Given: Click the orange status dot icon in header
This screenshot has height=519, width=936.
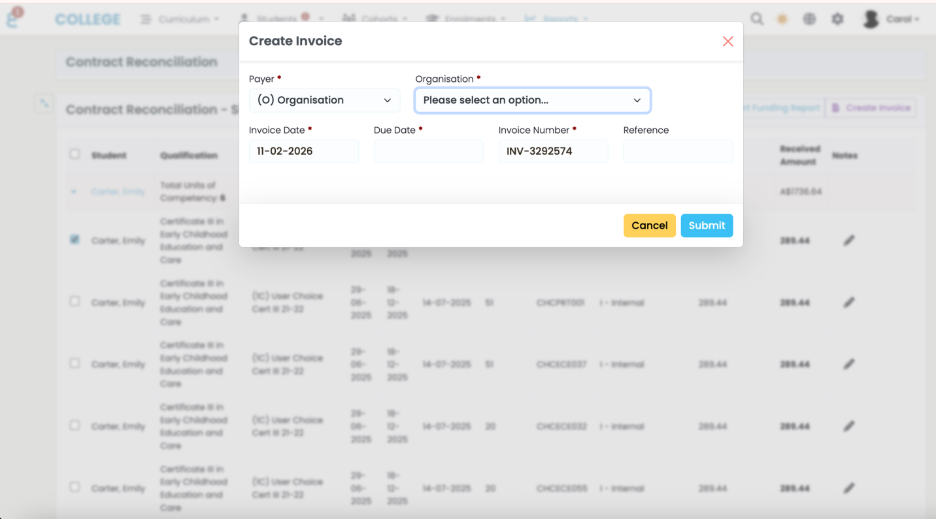Looking at the screenshot, I should pyautogui.click(x=783, y=19).
